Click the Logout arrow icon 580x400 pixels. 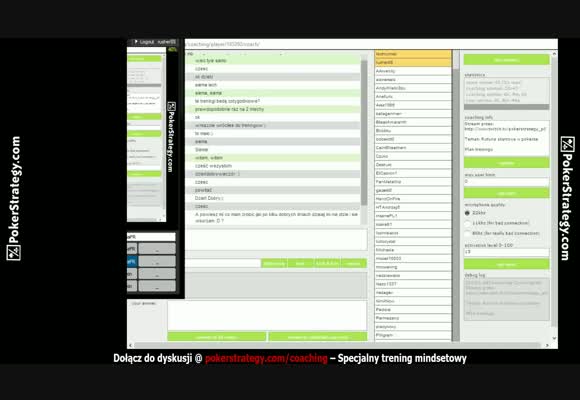point(136,42)
